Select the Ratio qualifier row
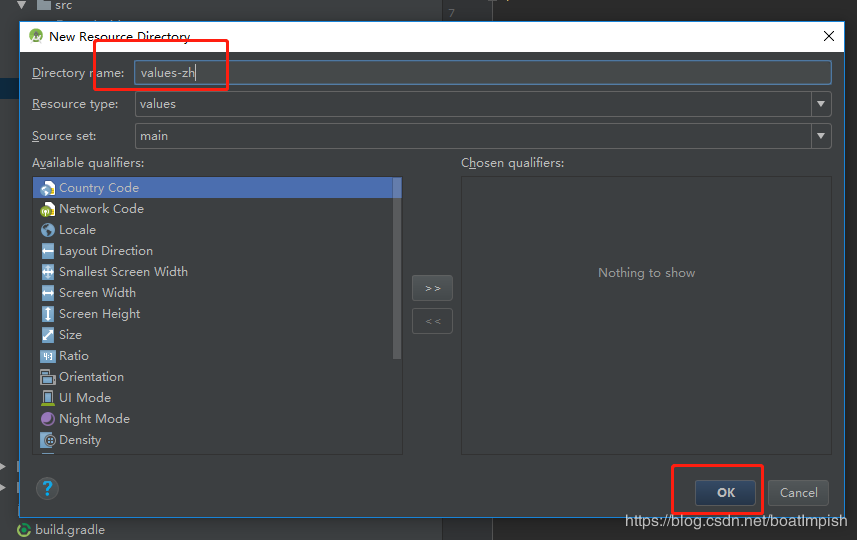The width and height of the screenshot is (857, 540). [x=213, y=356]
